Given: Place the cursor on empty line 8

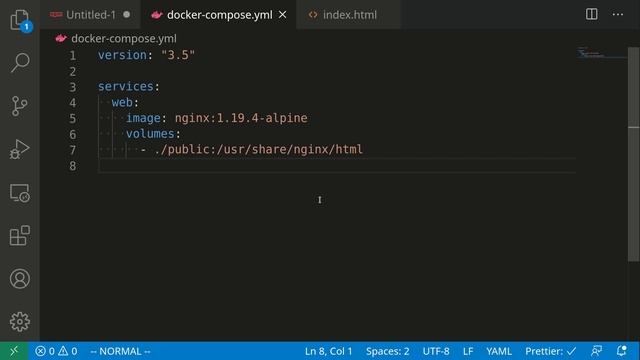Looking at the screenshot, I should tap(337, 166).
